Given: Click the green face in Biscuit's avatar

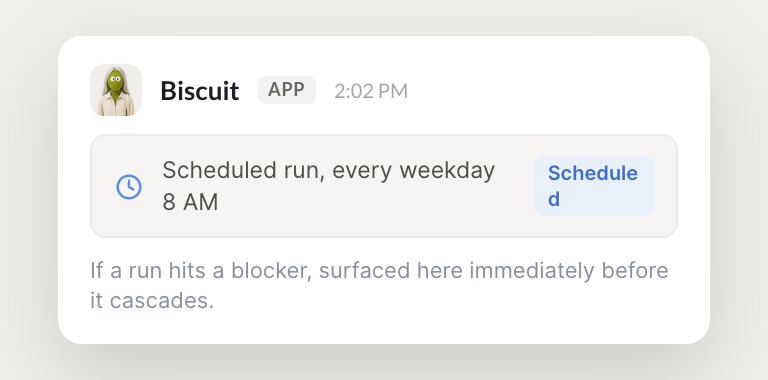Looking at the screenshot, I should [x=115, y=80].
